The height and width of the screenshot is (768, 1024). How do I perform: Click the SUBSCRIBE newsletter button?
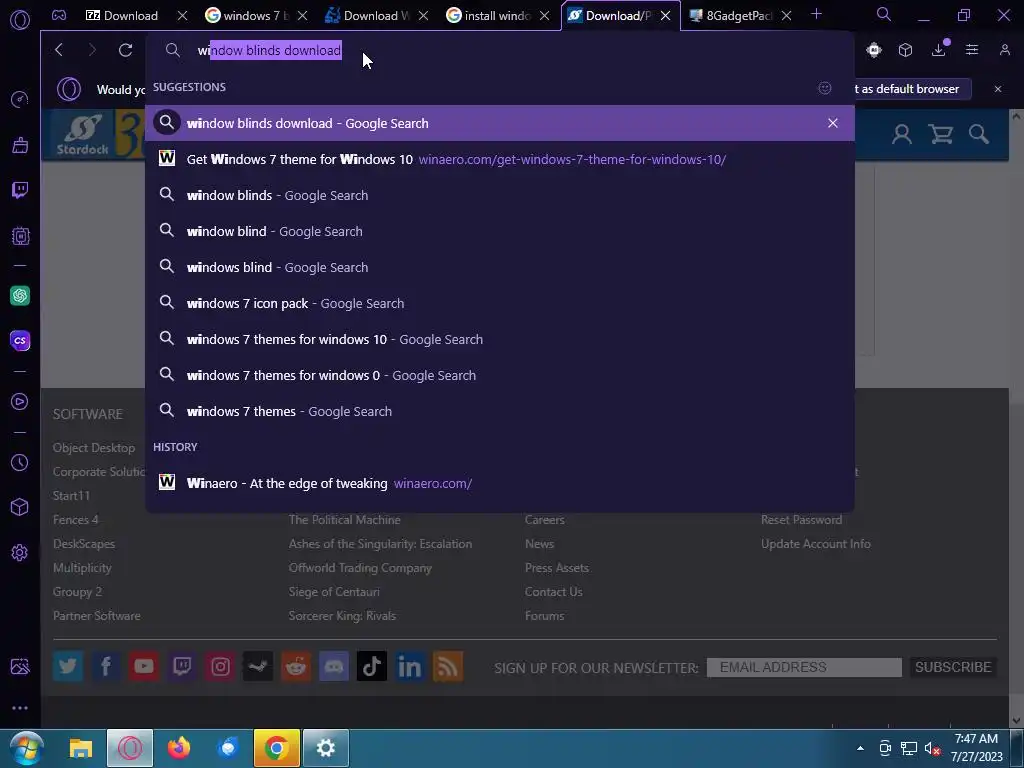[953, 667]
